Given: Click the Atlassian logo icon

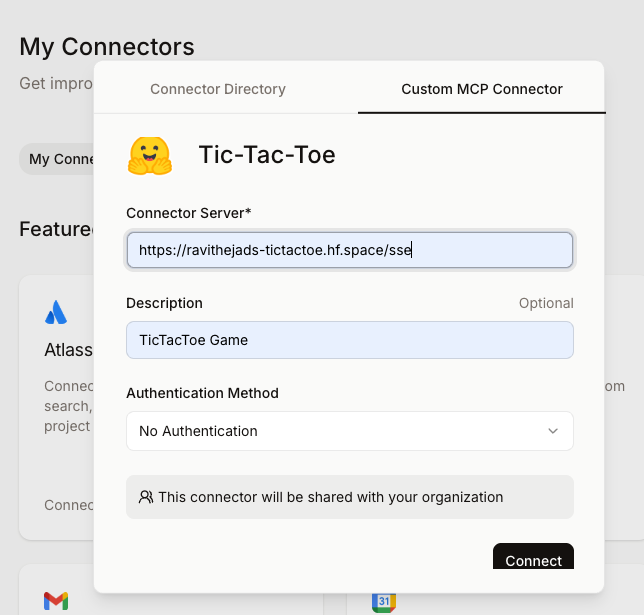Looking at the screenshot, I should point(56,313).
